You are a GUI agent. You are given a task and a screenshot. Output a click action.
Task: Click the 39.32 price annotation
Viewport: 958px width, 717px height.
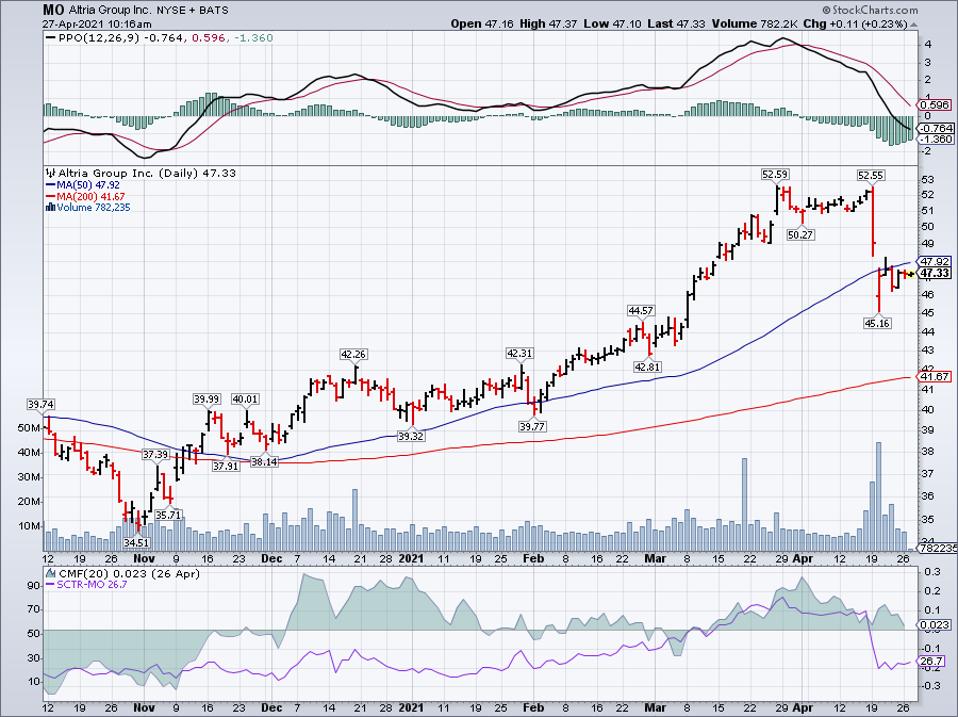point(411,436)
